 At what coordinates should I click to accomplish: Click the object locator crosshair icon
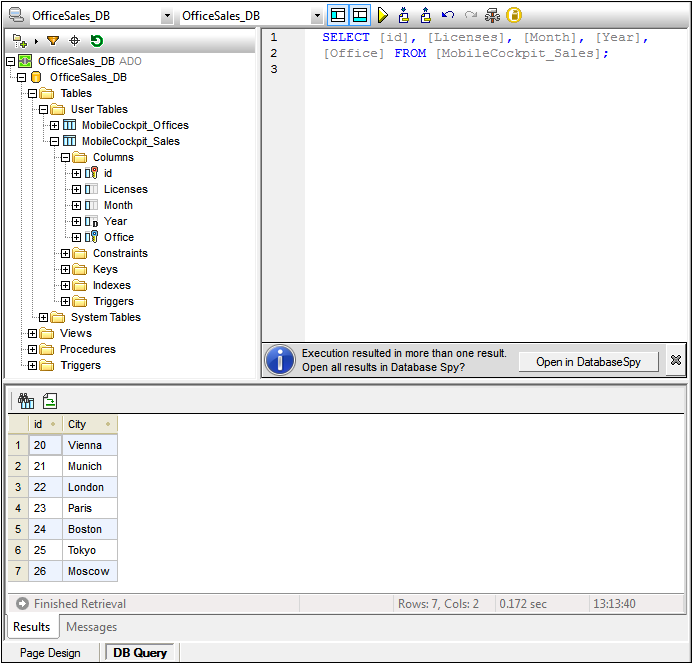point(75,41)
